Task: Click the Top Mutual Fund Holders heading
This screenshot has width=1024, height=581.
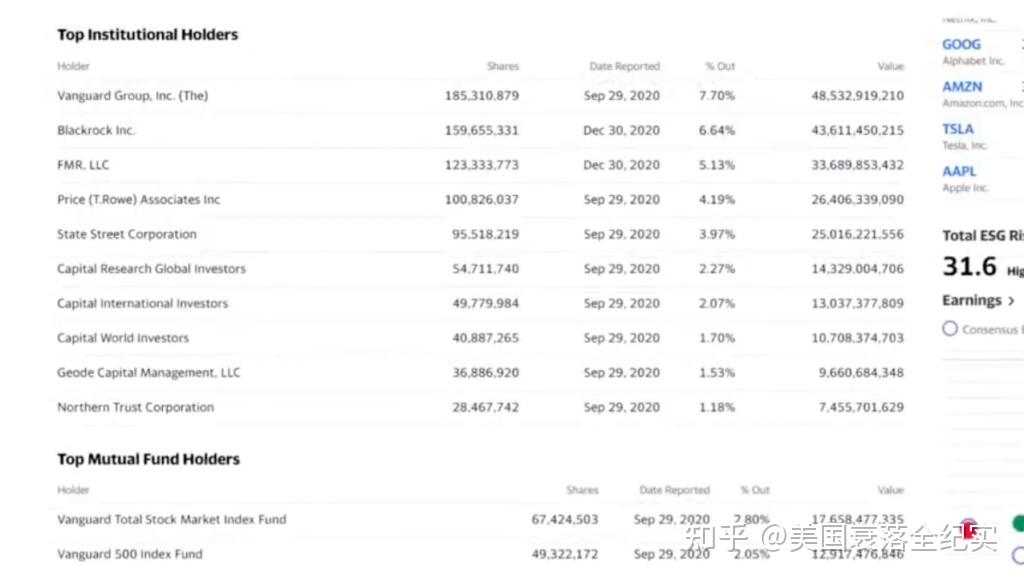Action: click(x=148, y=460)
